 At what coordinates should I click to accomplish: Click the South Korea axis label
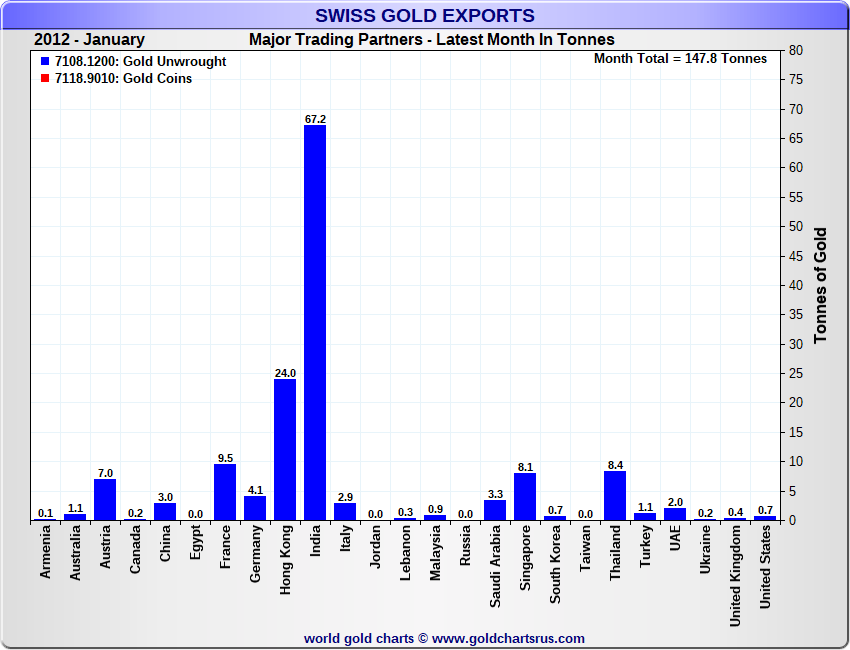[x=555, y=564]
